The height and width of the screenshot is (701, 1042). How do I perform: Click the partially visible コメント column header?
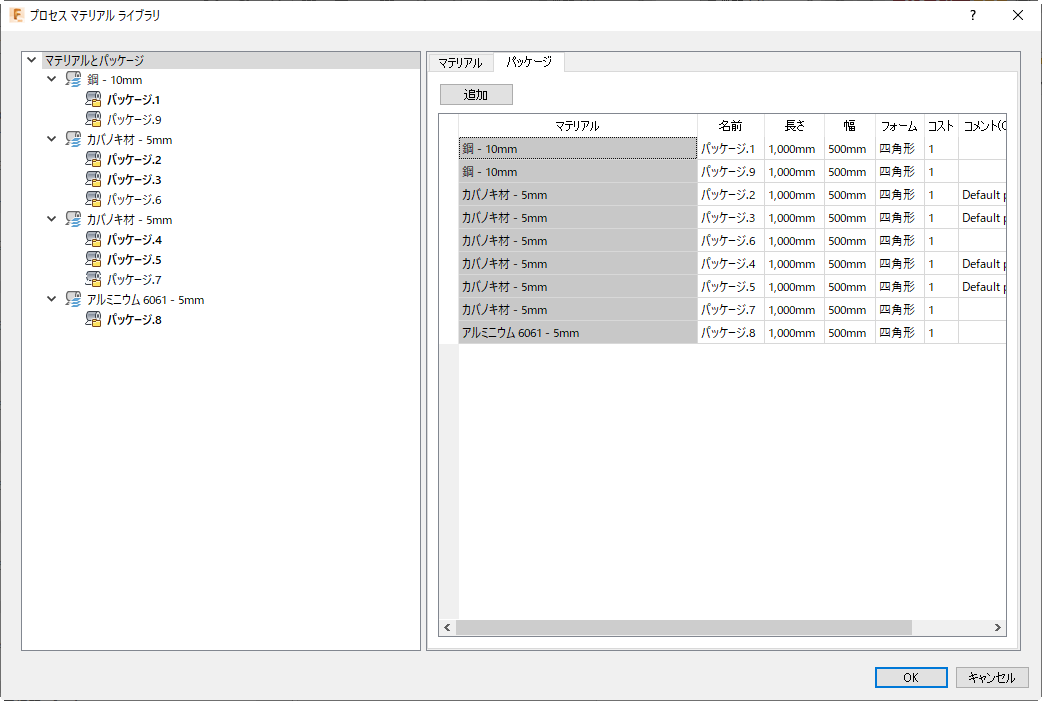tap(982, 126)
